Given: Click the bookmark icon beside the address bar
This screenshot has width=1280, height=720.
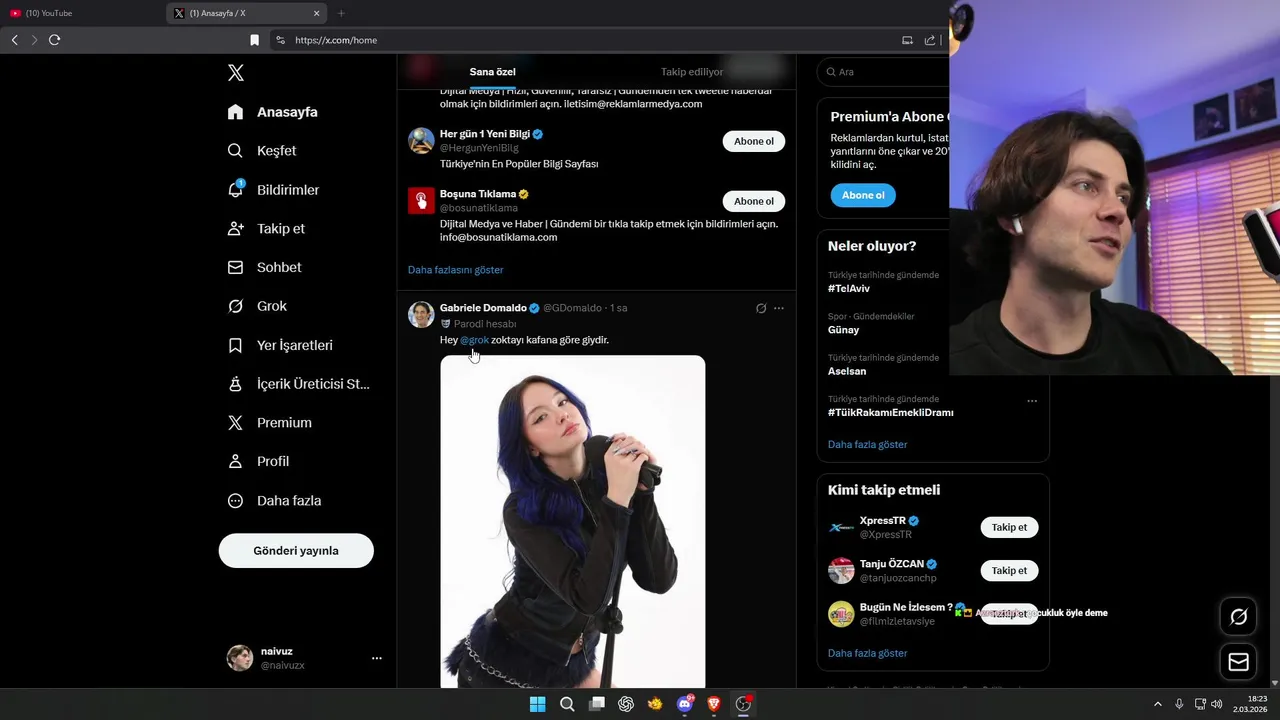Looking at the screenshot, I should [254, 40].
